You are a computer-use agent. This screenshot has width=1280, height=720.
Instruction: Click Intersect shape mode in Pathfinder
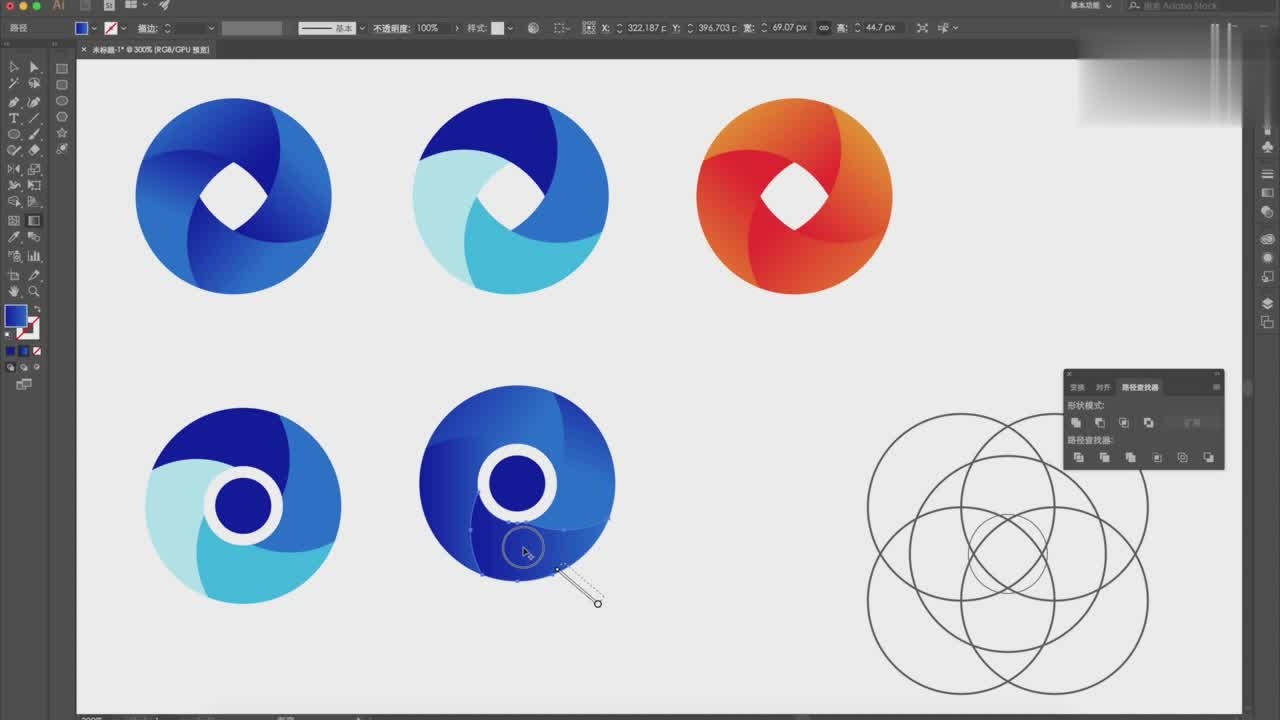1124,423
